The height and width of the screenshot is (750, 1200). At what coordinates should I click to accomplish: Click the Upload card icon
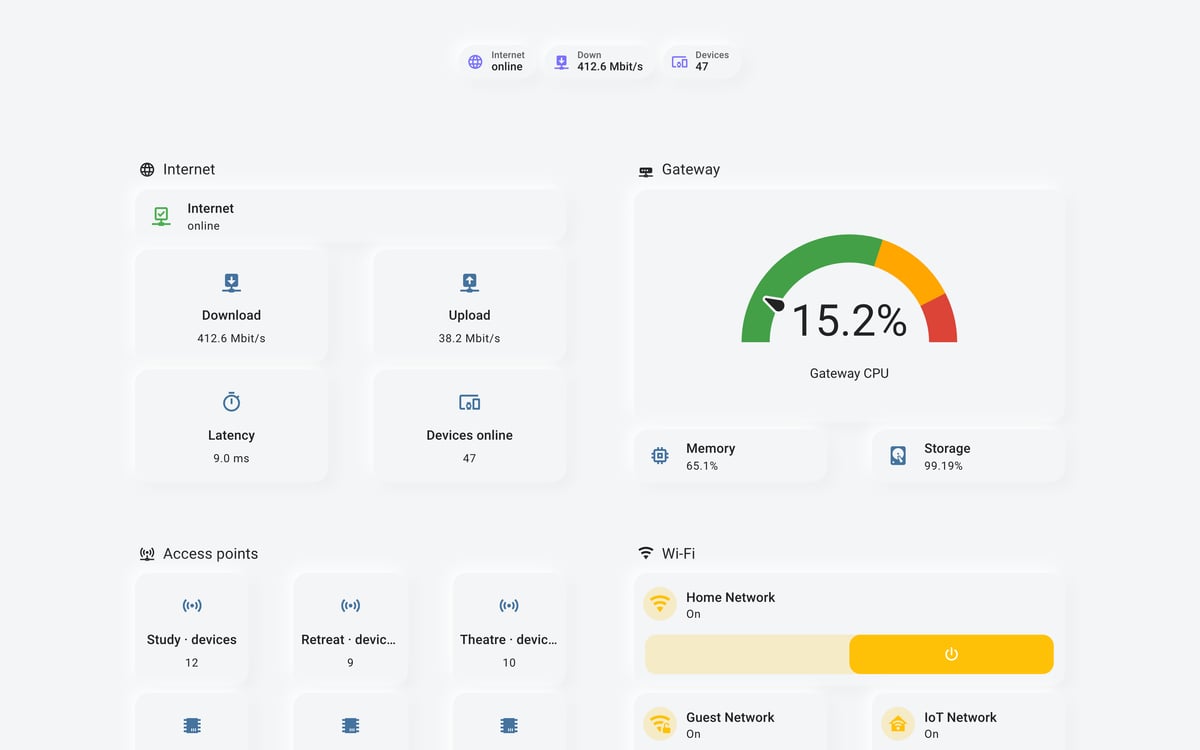point(469,282)
